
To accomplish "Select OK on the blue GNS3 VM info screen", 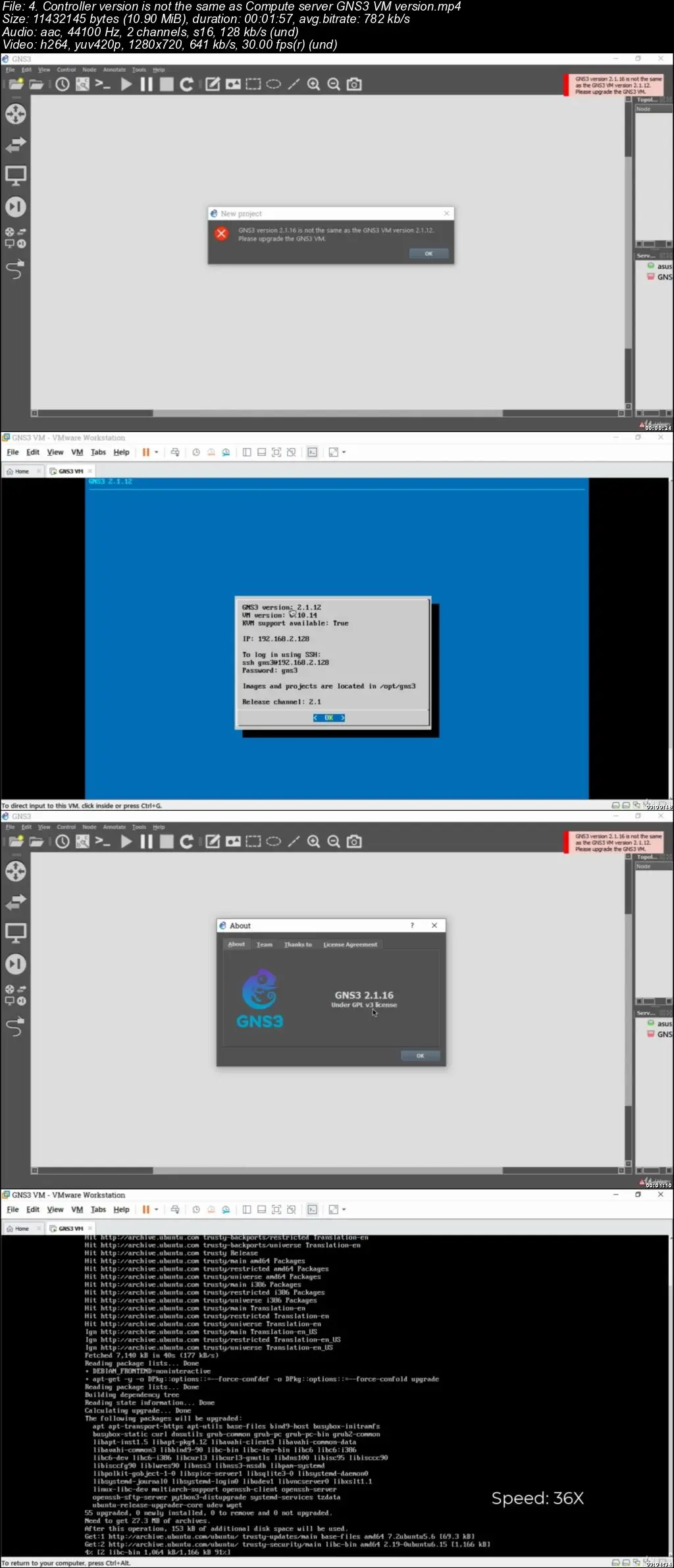I will tap(329, 718).
